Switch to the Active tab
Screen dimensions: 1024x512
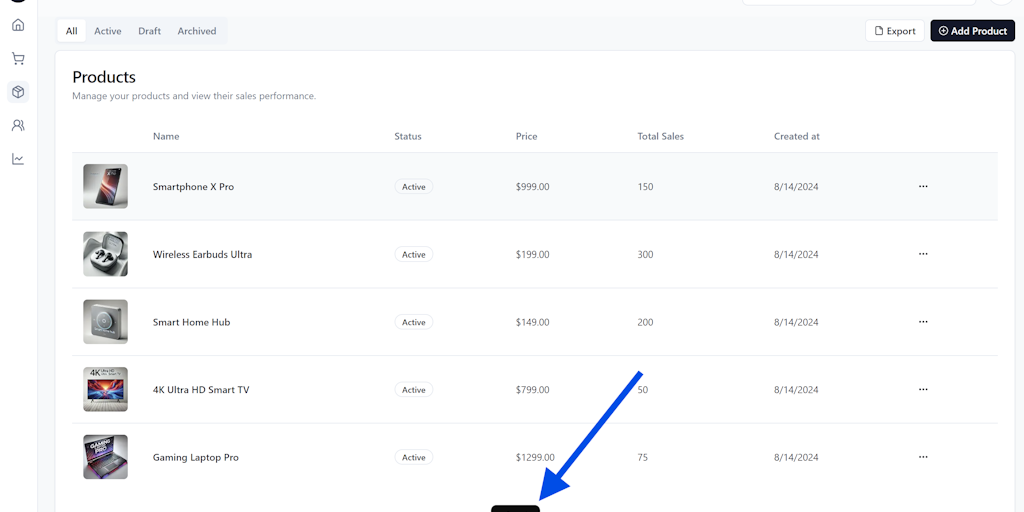[108, 31]
